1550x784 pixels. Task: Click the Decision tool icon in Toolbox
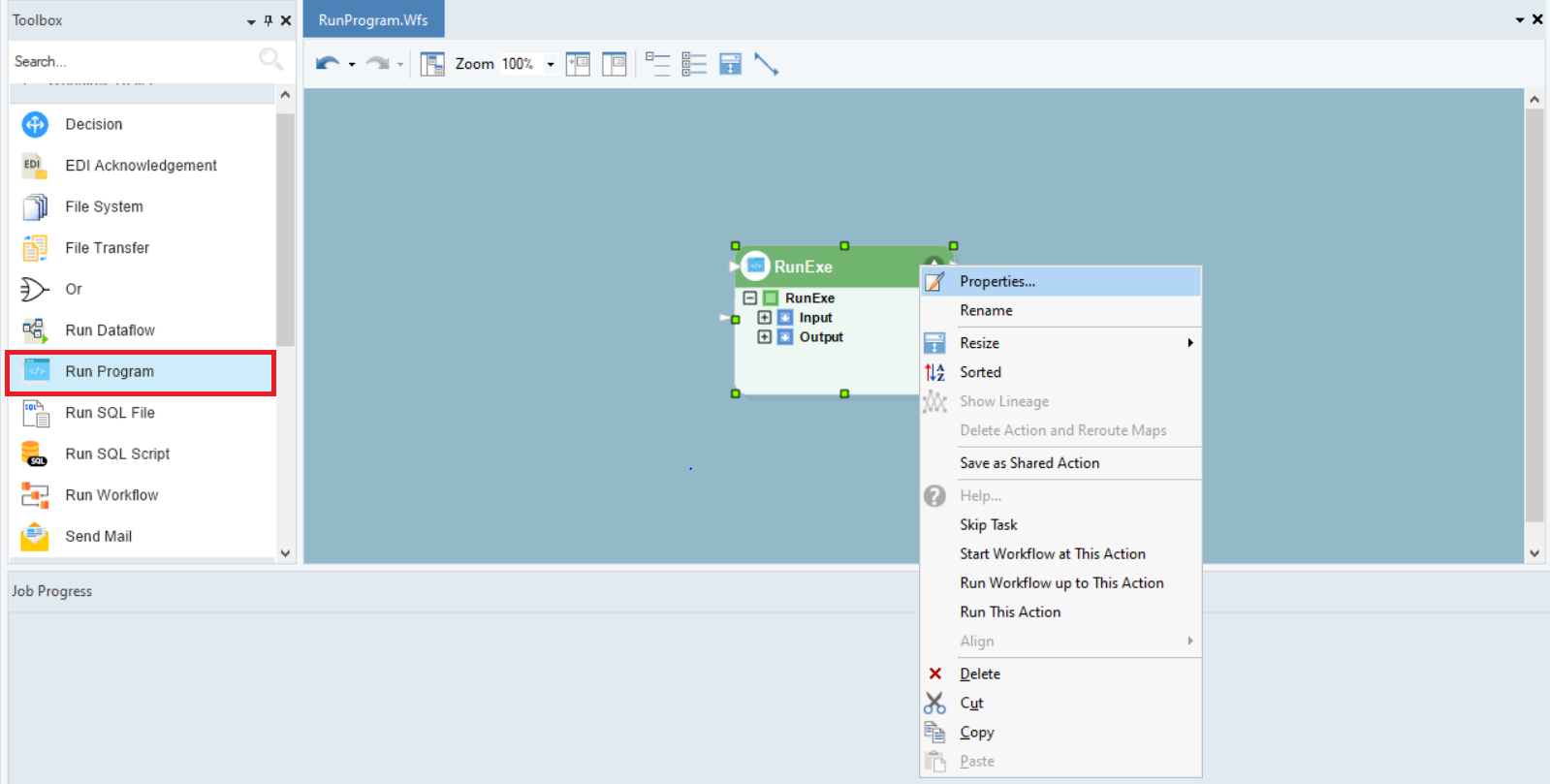point(35,124)
